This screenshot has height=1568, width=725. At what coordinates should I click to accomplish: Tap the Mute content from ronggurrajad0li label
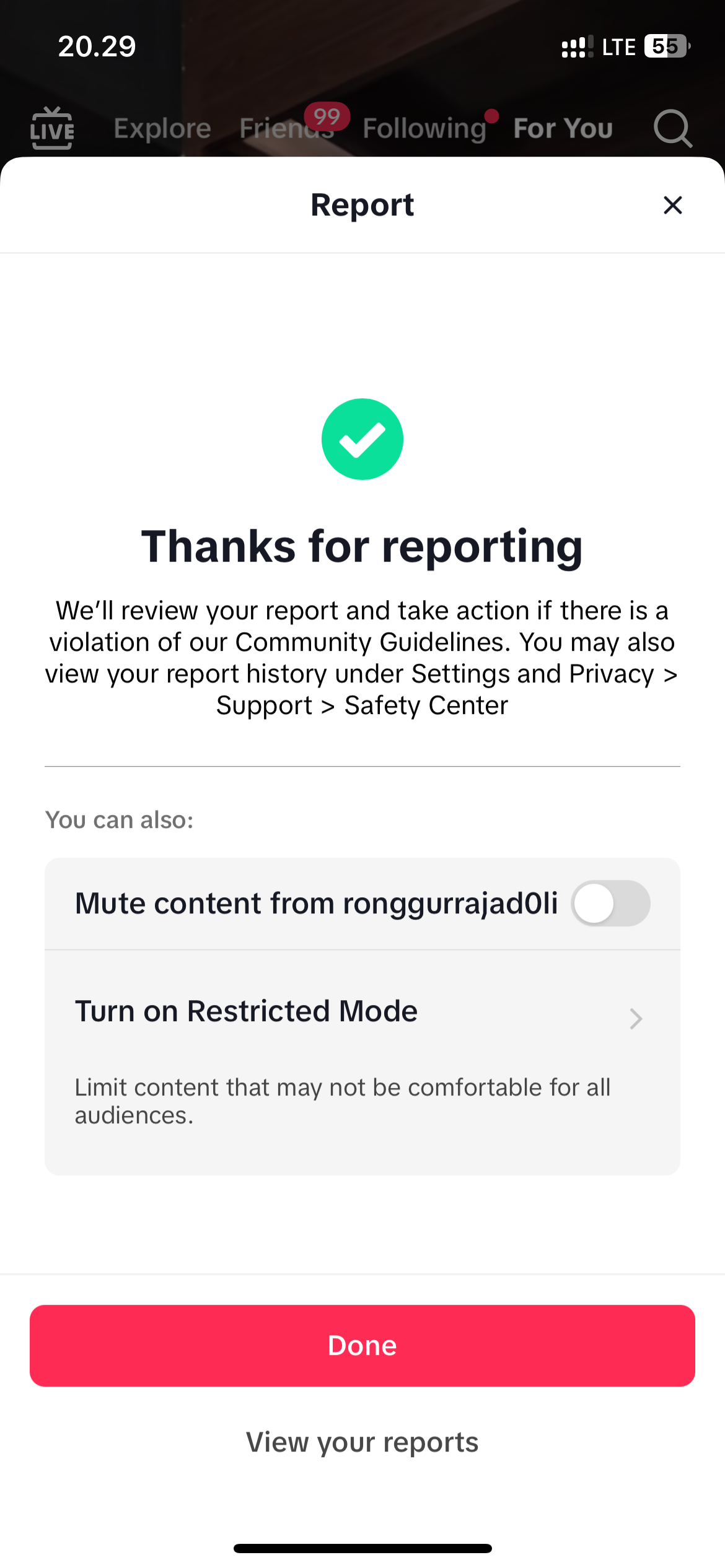coord(317,904)
